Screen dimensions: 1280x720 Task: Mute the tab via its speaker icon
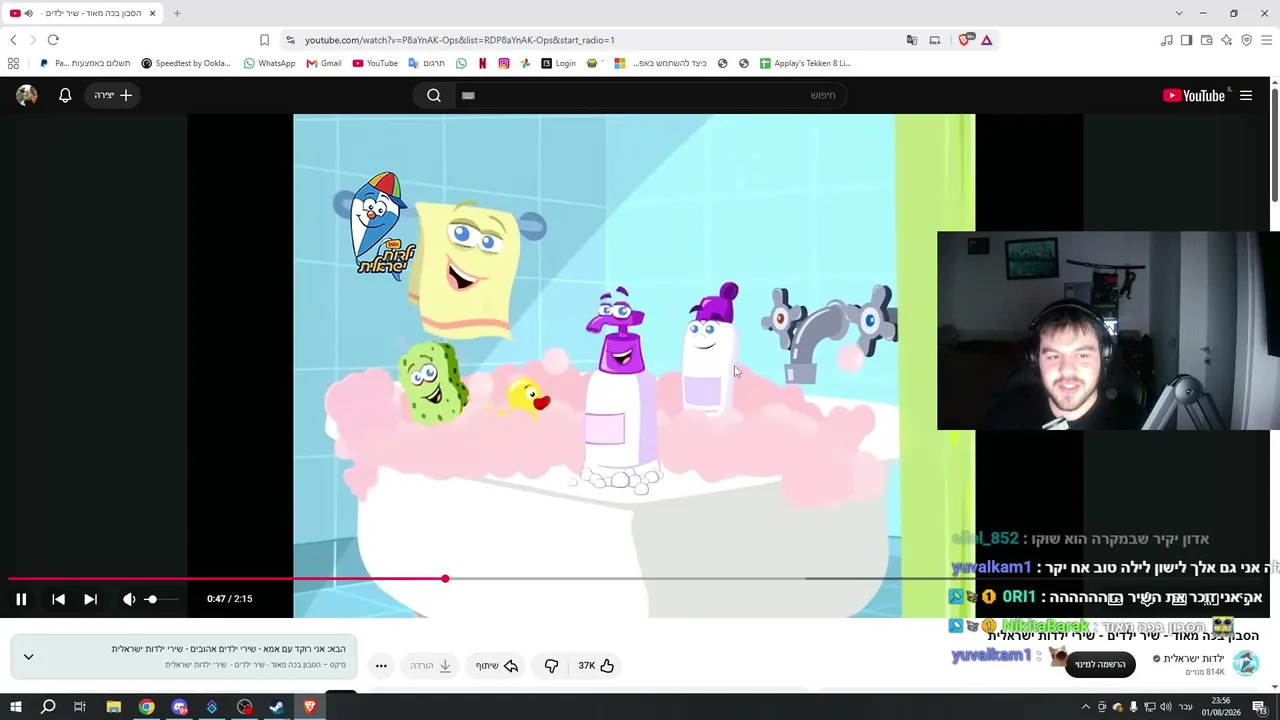(x=28, y=13)
